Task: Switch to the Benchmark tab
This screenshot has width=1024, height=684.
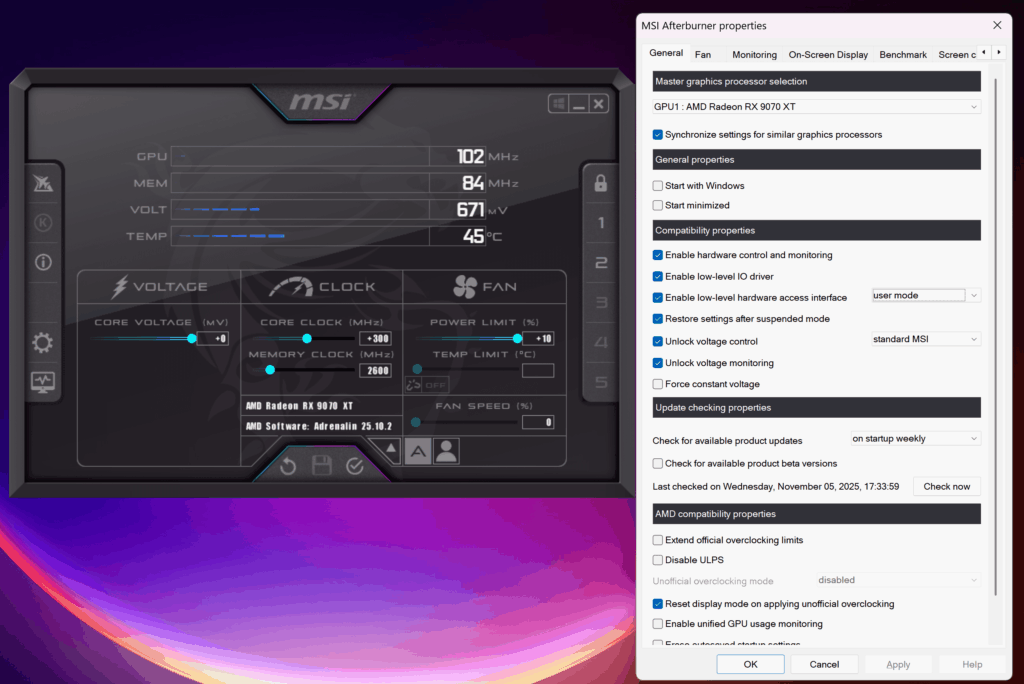Action: click(x=903, y=55)
